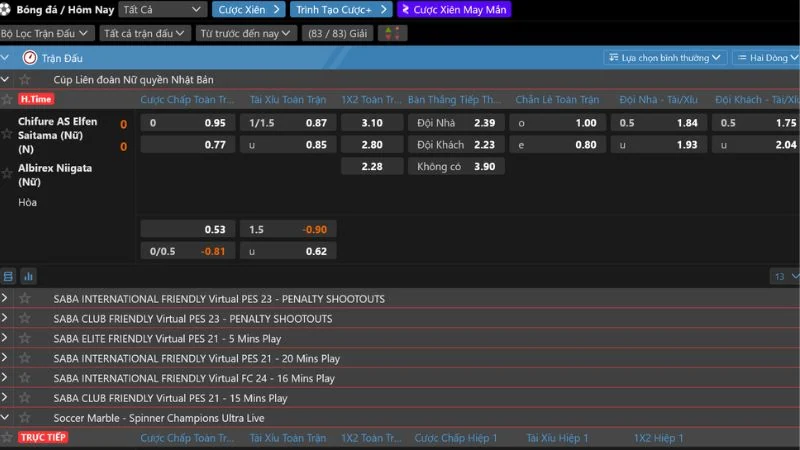Viewport: 800px width, 450px height.
Task: Open the Tất Cả dropdown
Action: (162, 9)
